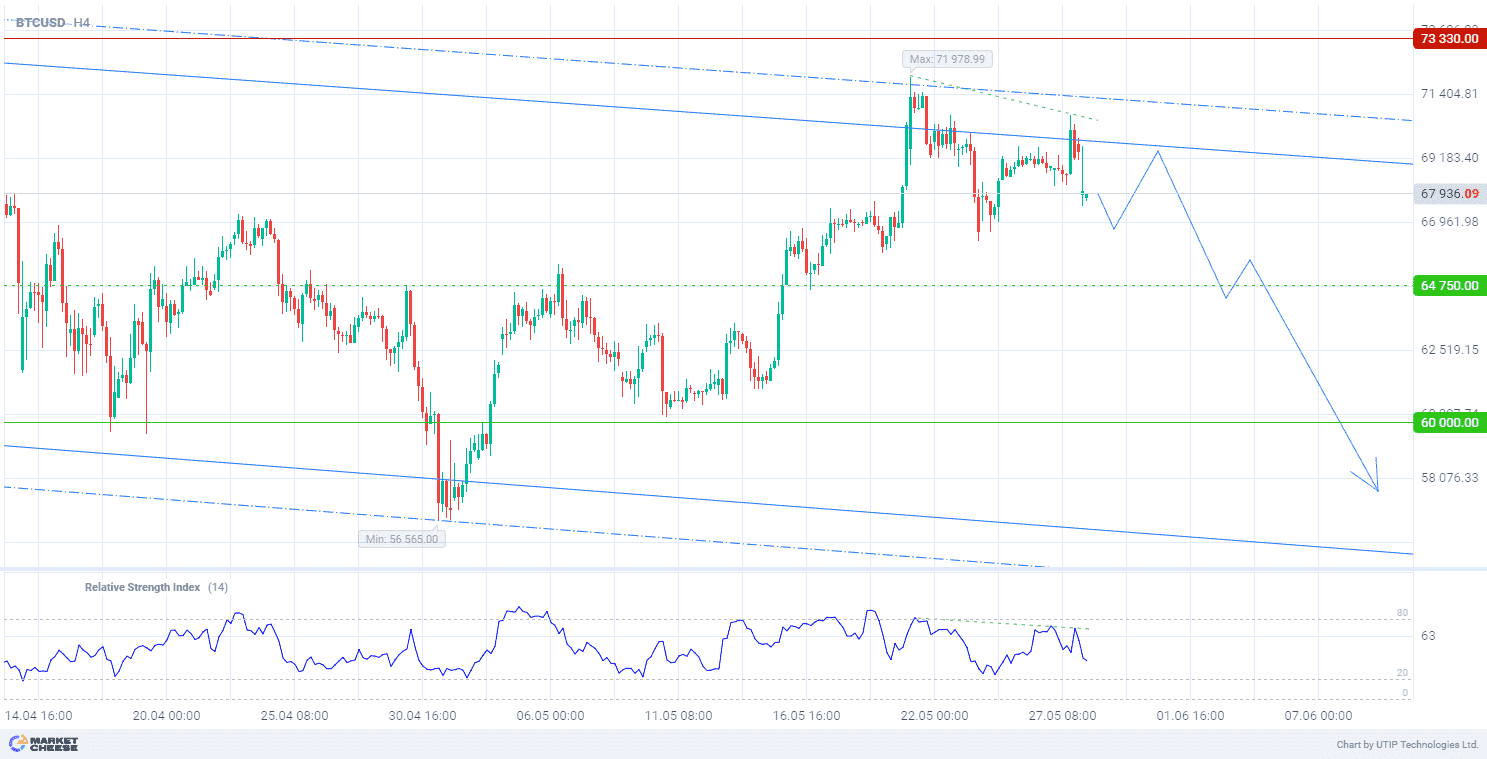Click the current price tag 67 936.09

pos(1449,194)
